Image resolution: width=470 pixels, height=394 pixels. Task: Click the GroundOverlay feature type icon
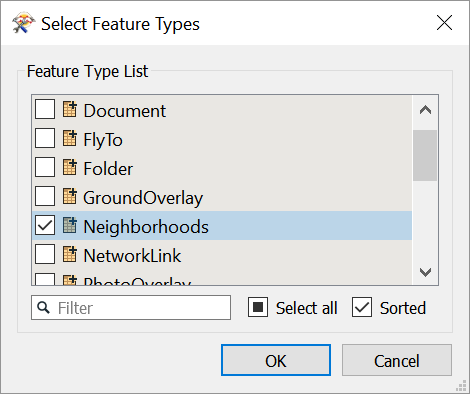70,196
